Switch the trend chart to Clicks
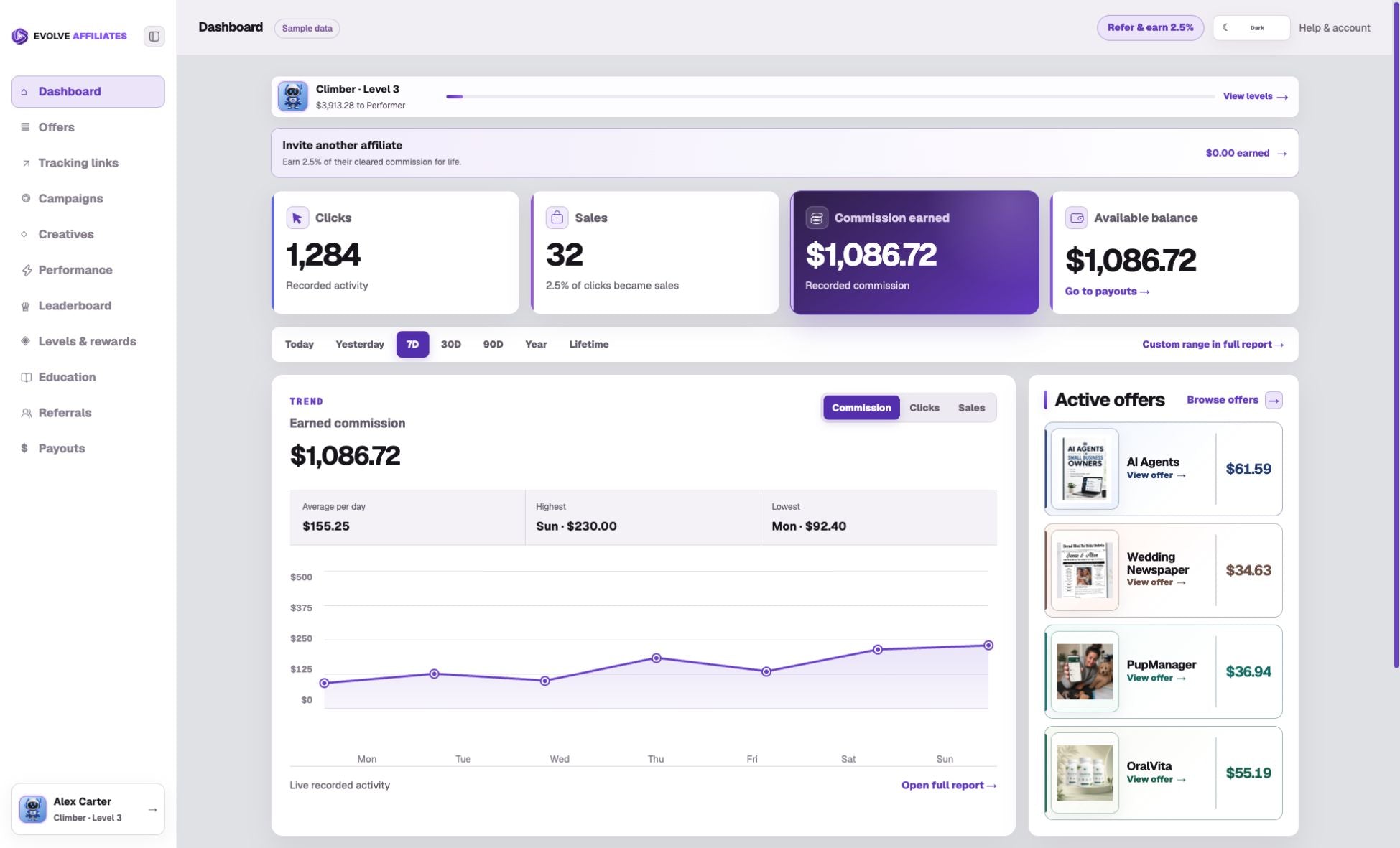Viewport: 1400px width, 848px height. (924, 408)
